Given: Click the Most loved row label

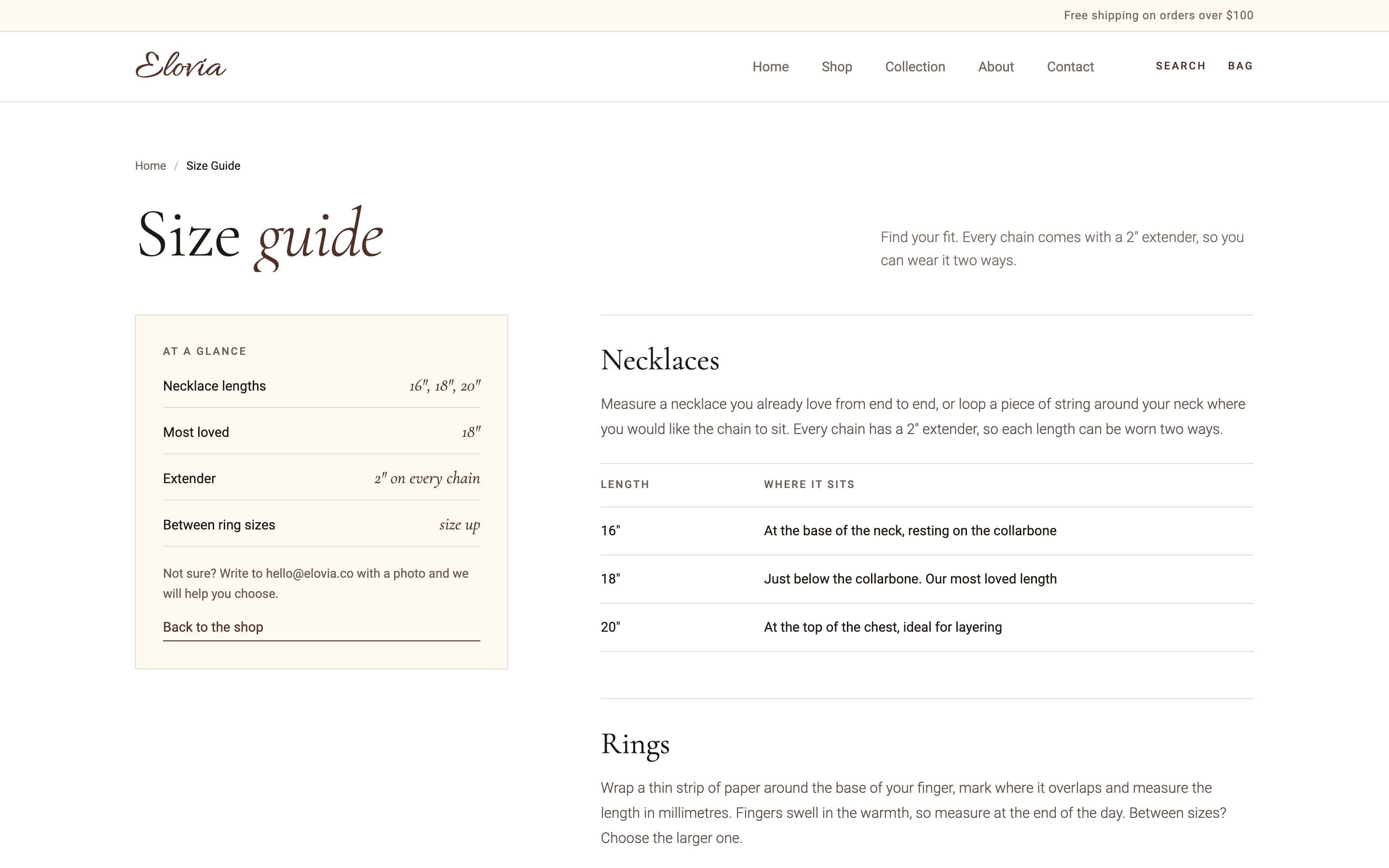Looking at the screenshot, I should click(196, 432).
